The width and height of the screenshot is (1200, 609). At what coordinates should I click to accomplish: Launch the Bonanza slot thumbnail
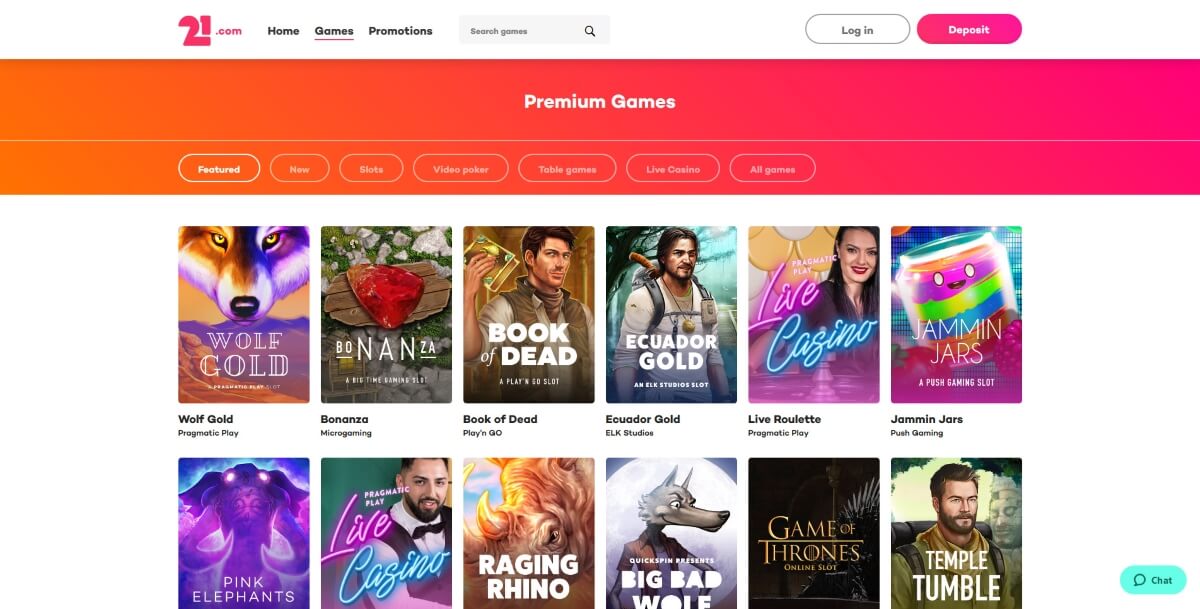[x=386, y=315]
